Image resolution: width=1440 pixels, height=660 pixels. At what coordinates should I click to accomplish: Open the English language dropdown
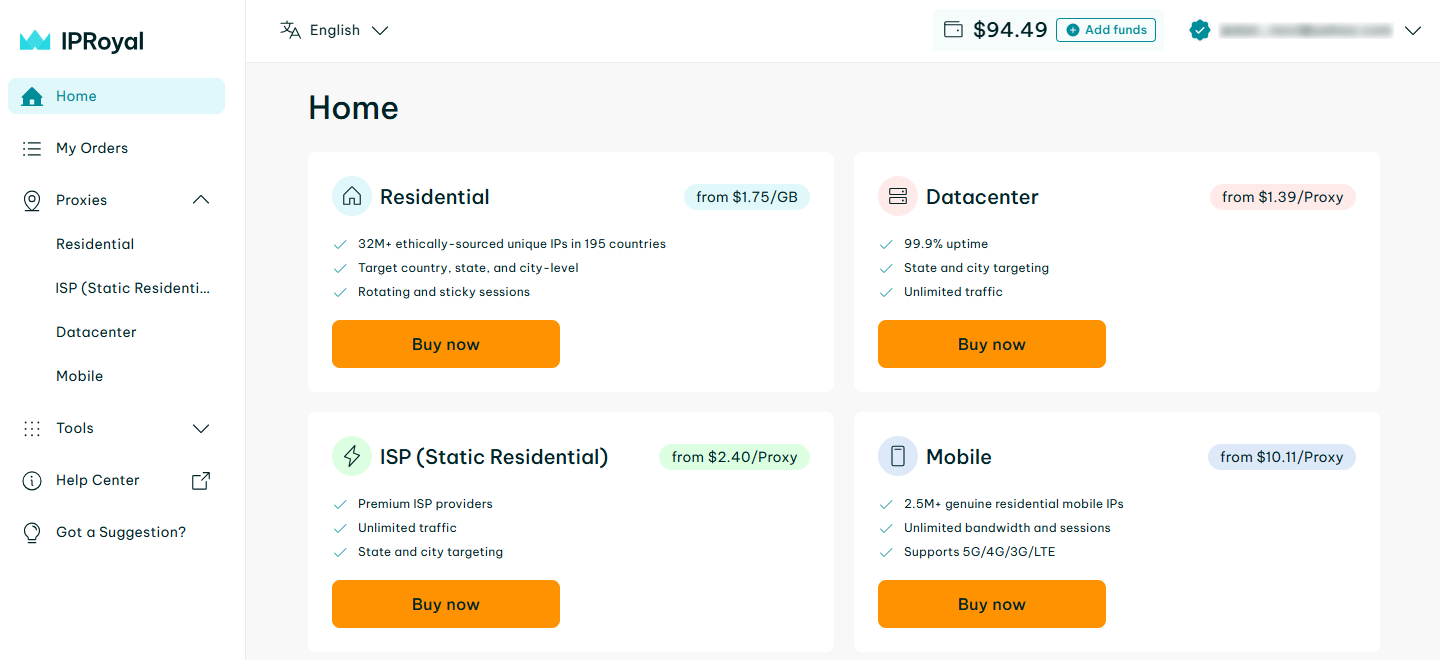[x=335, y=30]
